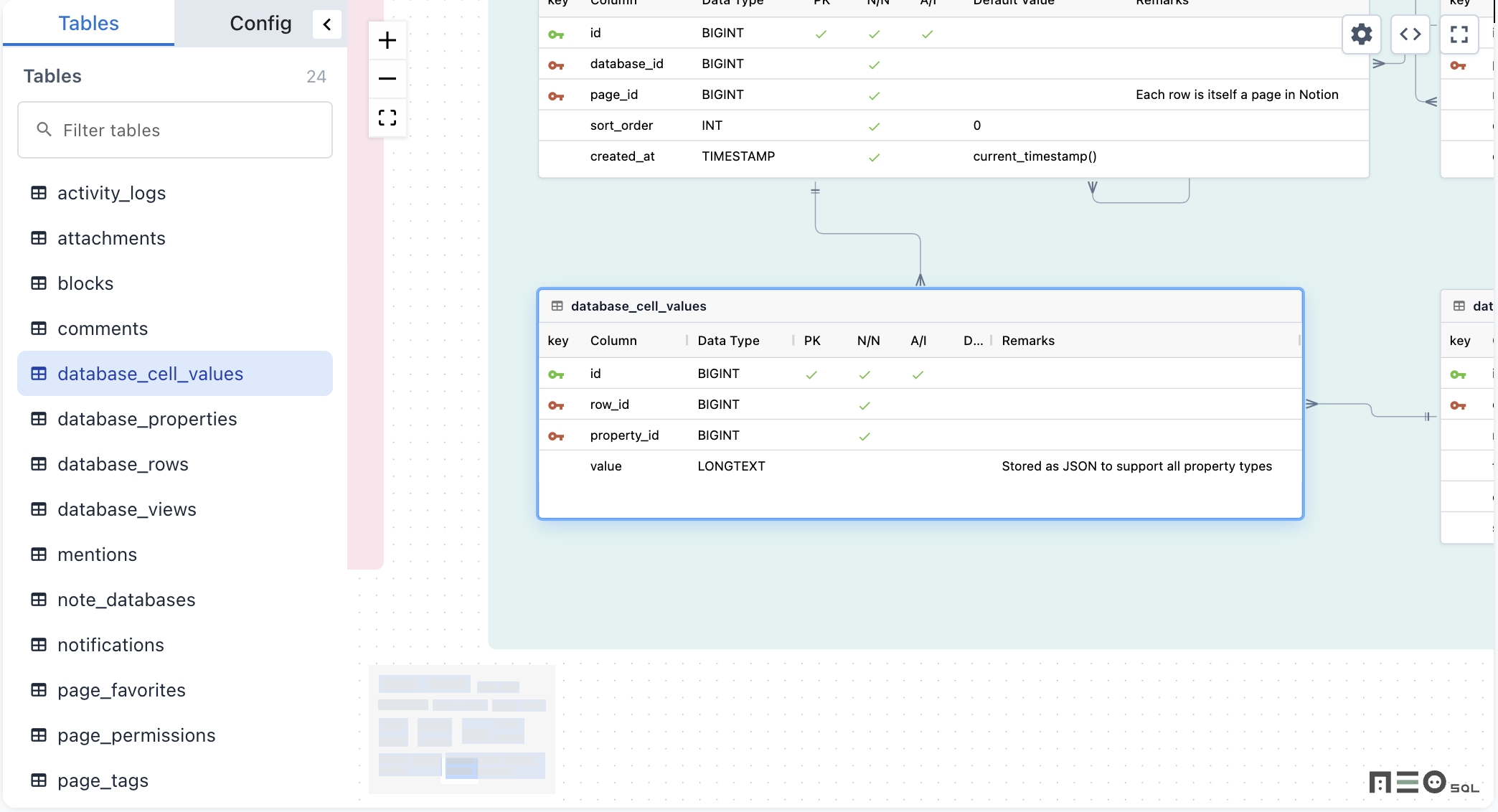Select mentions table in the list
This screenshot has height=812, width=1498.
[x=175, y=554]
